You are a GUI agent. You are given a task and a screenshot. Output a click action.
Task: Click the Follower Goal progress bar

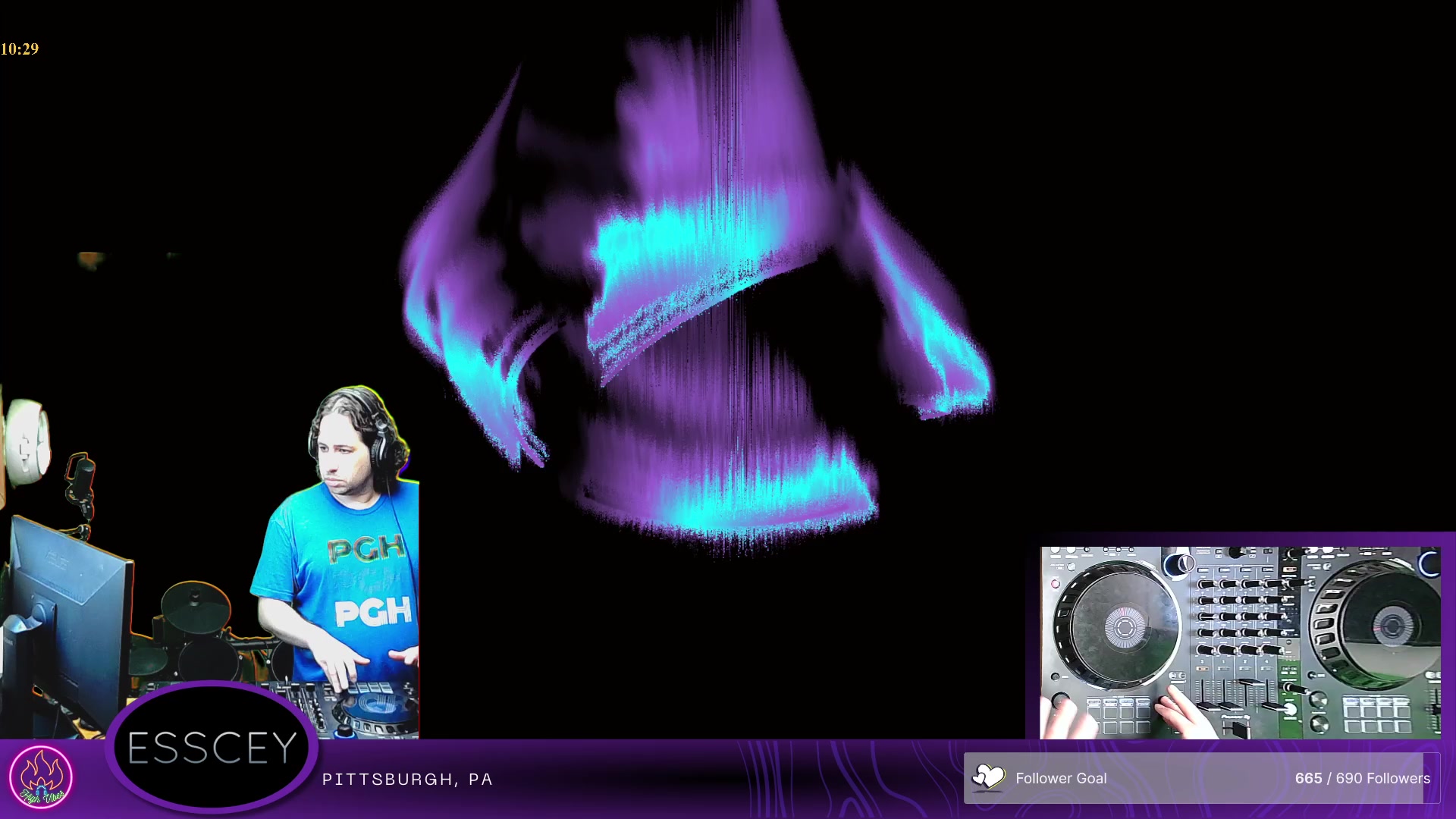point(1202,779)
